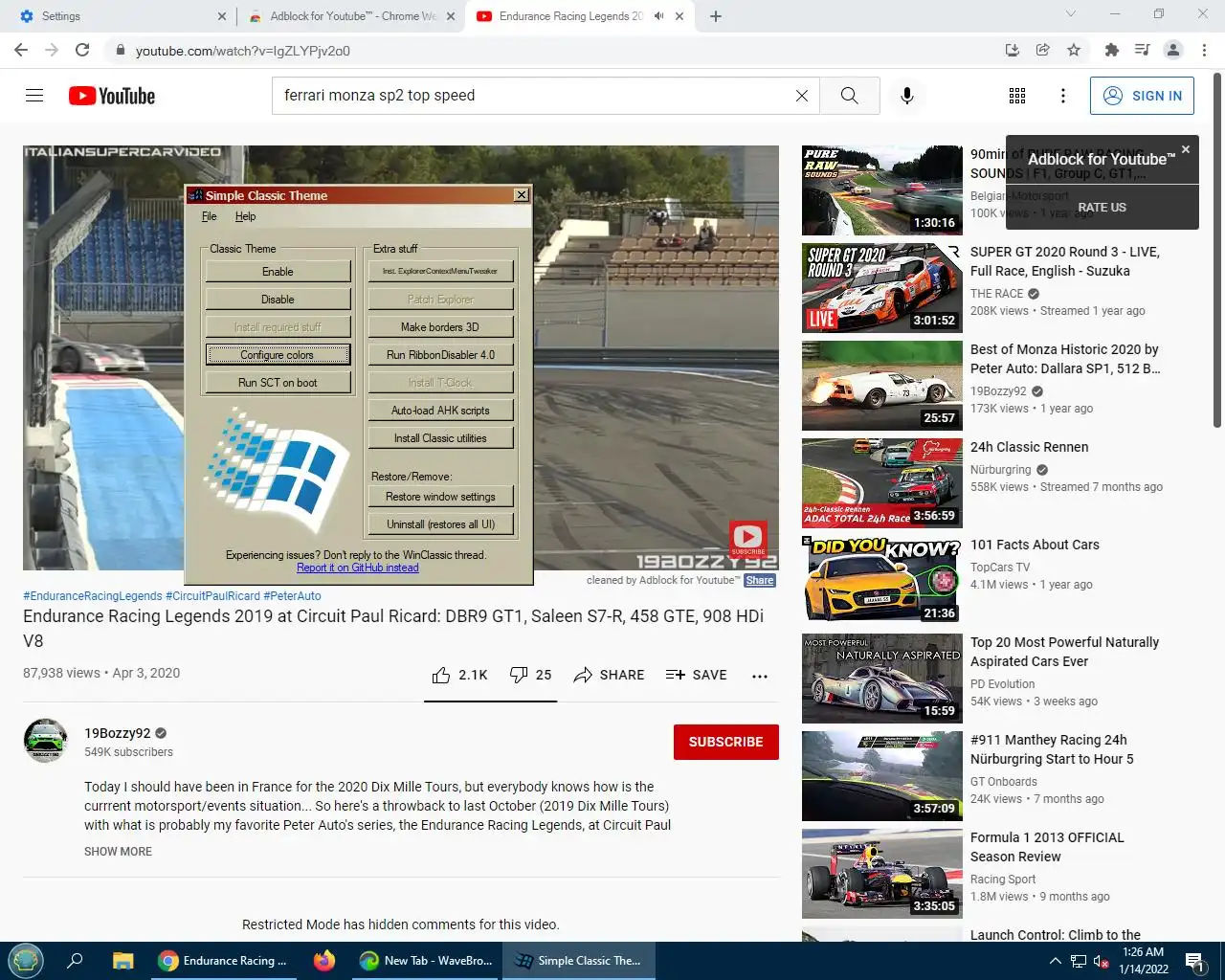
Task: Mute the audio icon on YouTube tab
Action: click(x=658, y=16)
